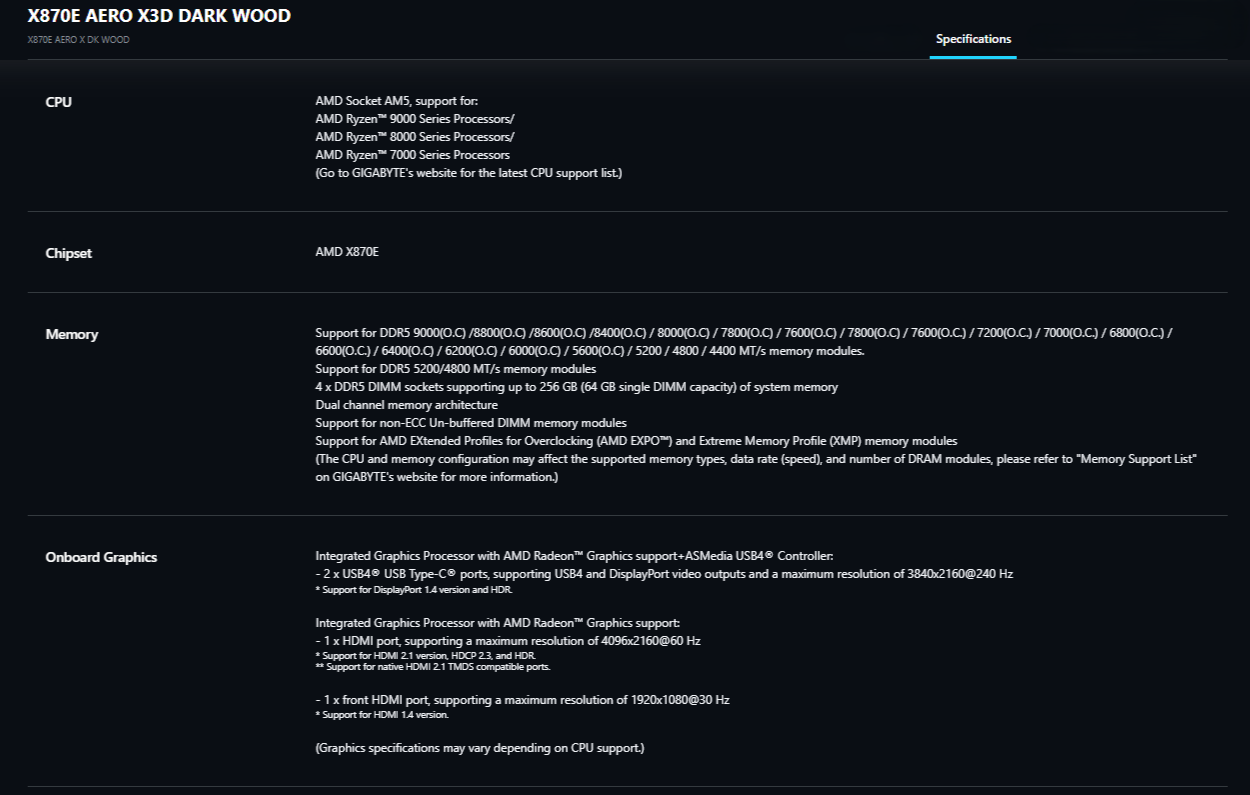Click the AMD Ryzen 8000 Series Processors line
The height and width of the screenshot is (795, 1250).
tap(415, 137)
